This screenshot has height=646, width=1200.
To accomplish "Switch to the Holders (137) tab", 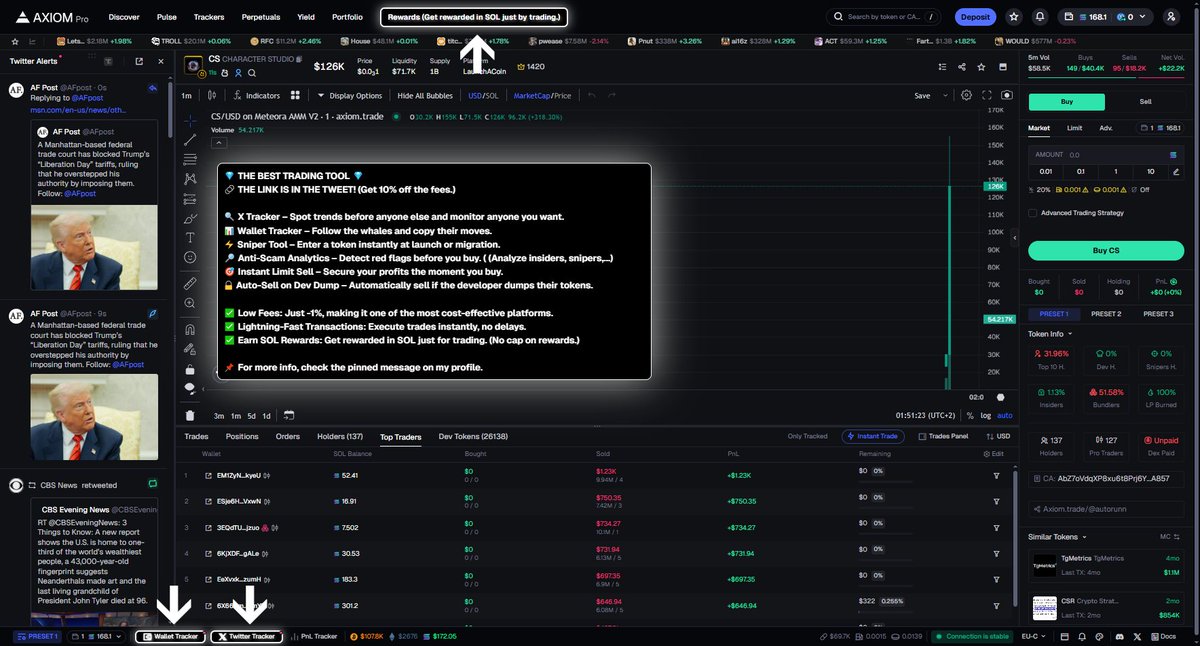I will pos(340,437).
